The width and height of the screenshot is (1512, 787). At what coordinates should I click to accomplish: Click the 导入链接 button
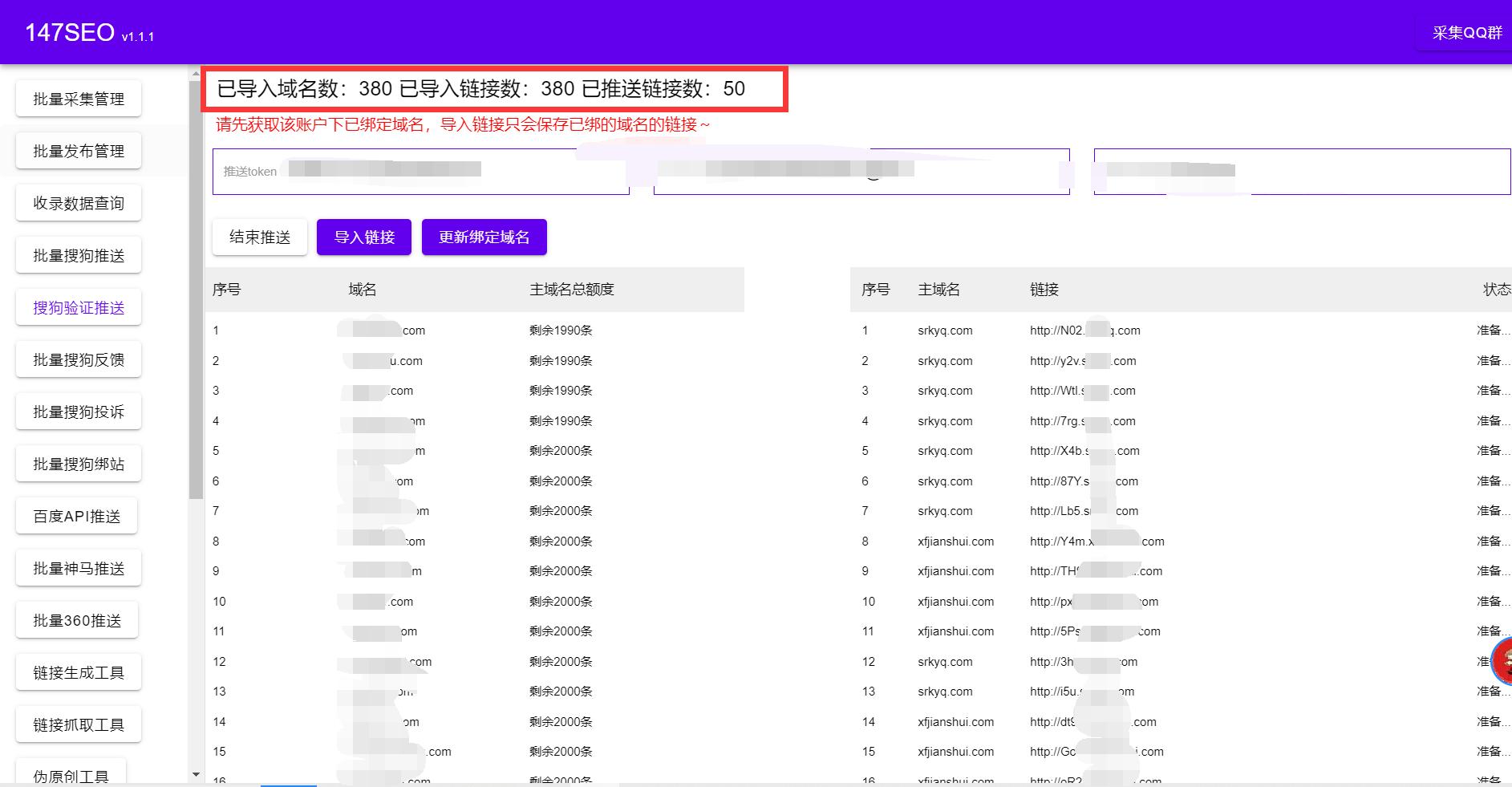pyautogui.click(x=363, y=237)
